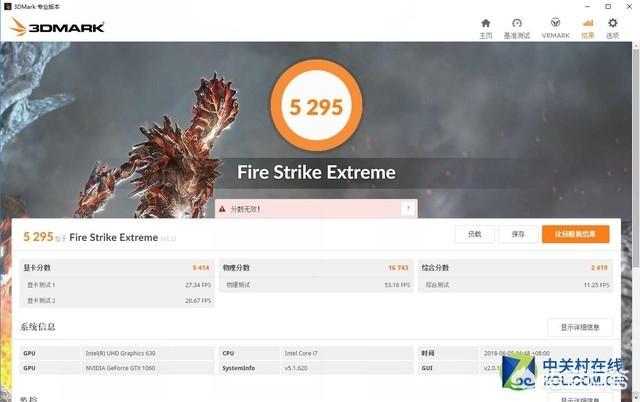
Task: Show detailed info for 系统信息 section
Action: point(580,327)
